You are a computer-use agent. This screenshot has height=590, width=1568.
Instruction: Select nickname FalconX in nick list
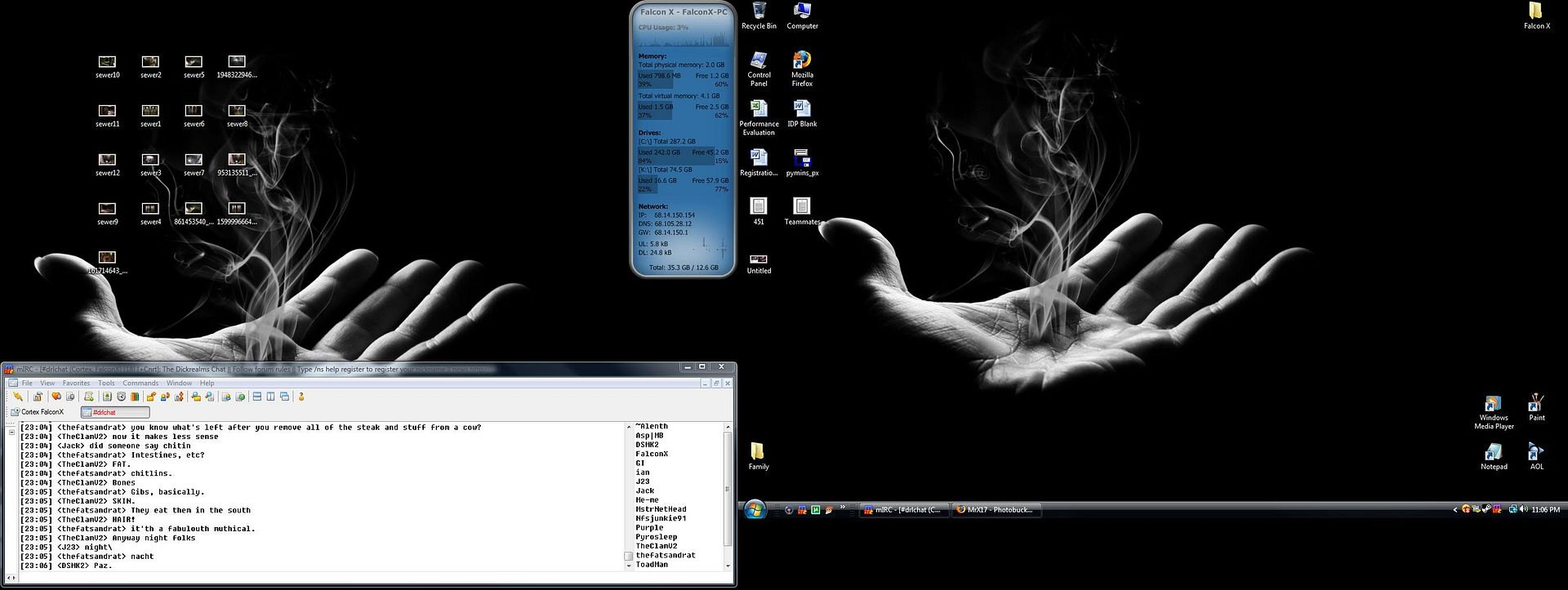652,454
